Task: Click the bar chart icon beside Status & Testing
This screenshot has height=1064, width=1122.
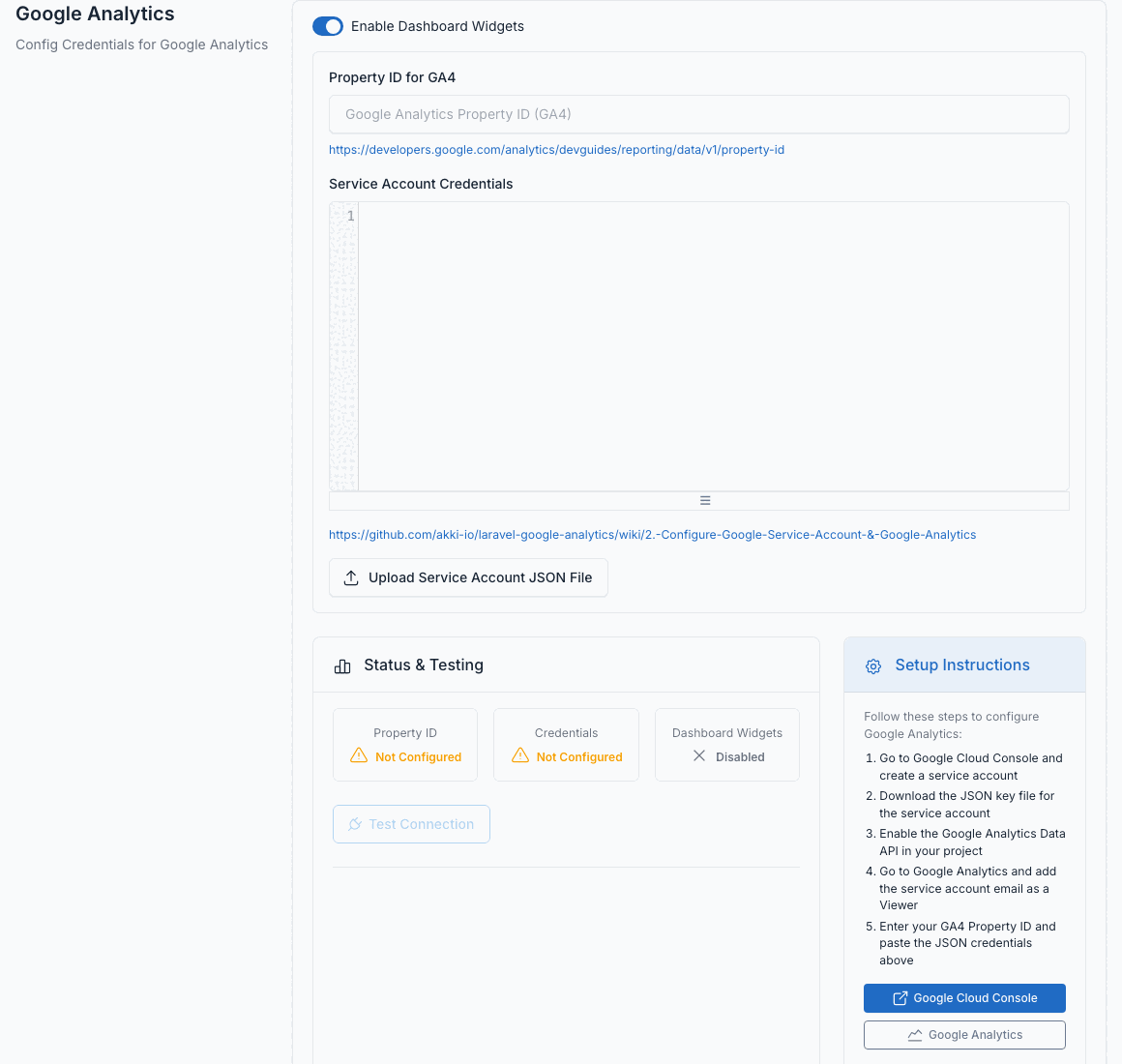Action: click(342, 666)
